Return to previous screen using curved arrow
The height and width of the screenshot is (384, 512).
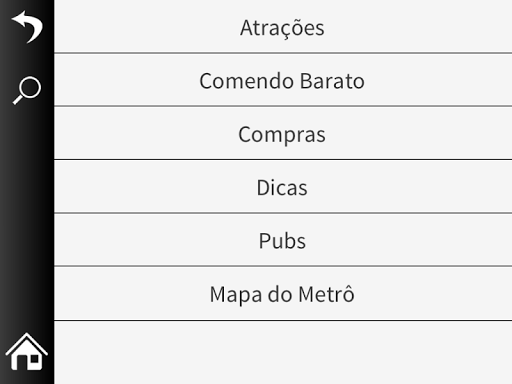tap(27, 27)
